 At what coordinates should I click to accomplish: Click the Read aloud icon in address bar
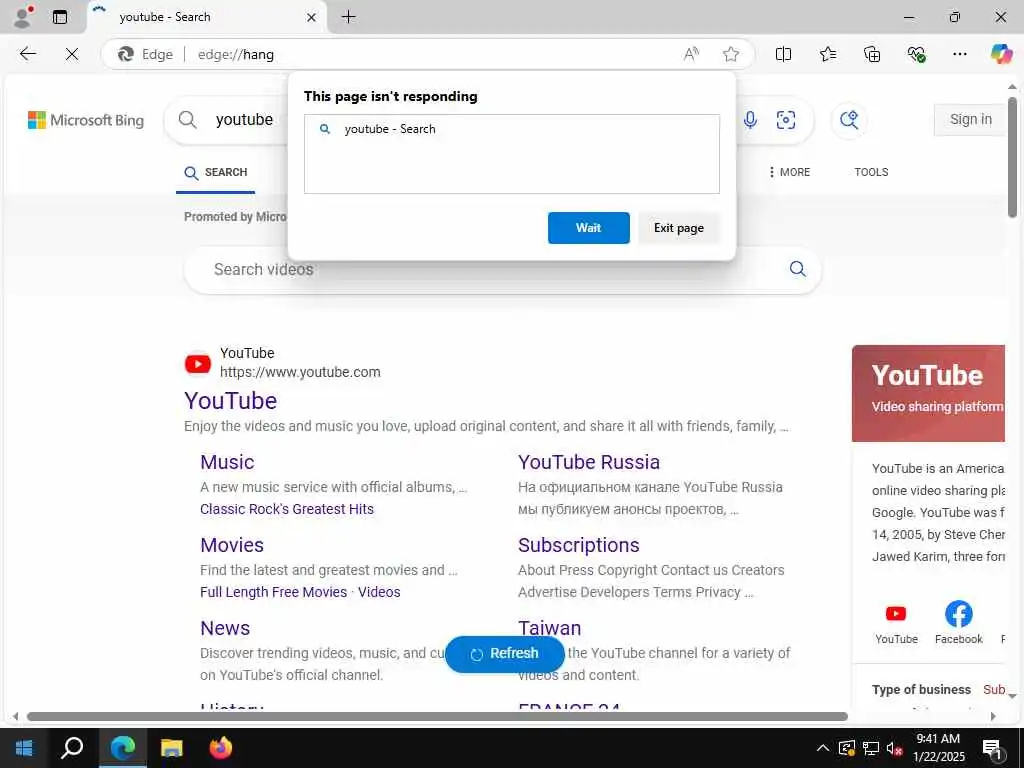(691, 54)
